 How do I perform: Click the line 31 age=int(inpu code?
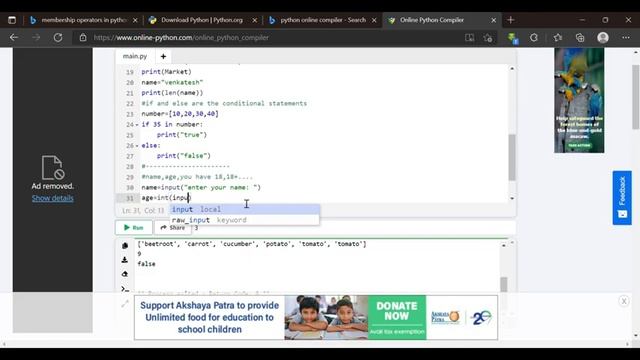pyautogui.click(x=166, y=198)
